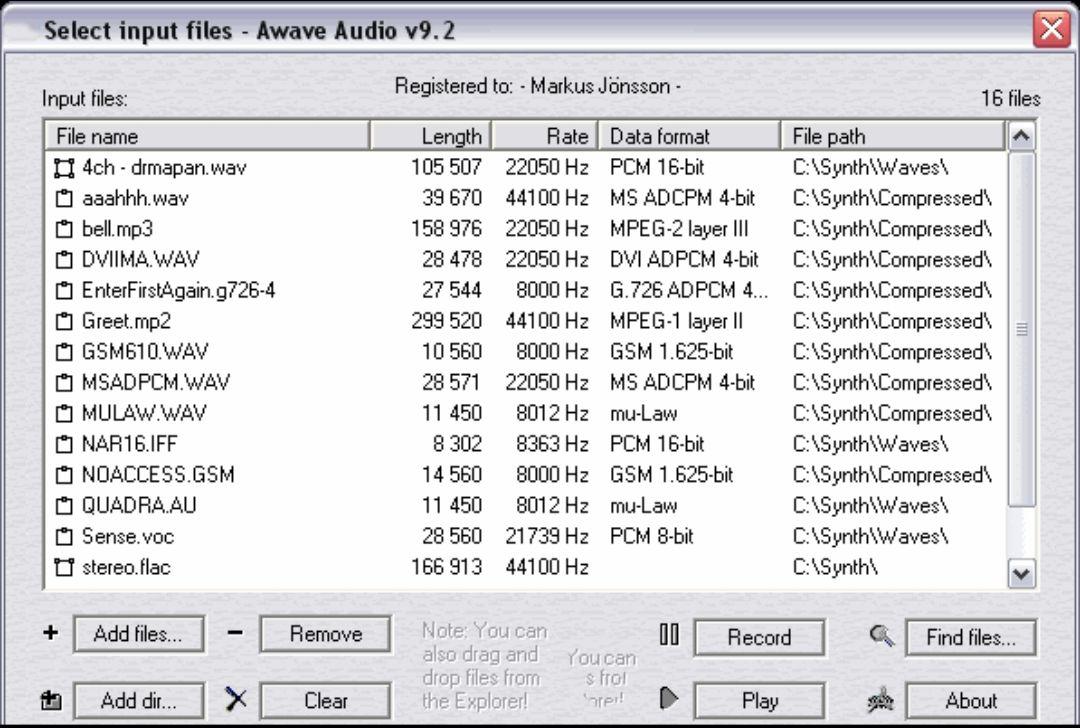Screen dimensions: 1080x728
Task: Select the file bell.mp3
Action: pos(117,229)
